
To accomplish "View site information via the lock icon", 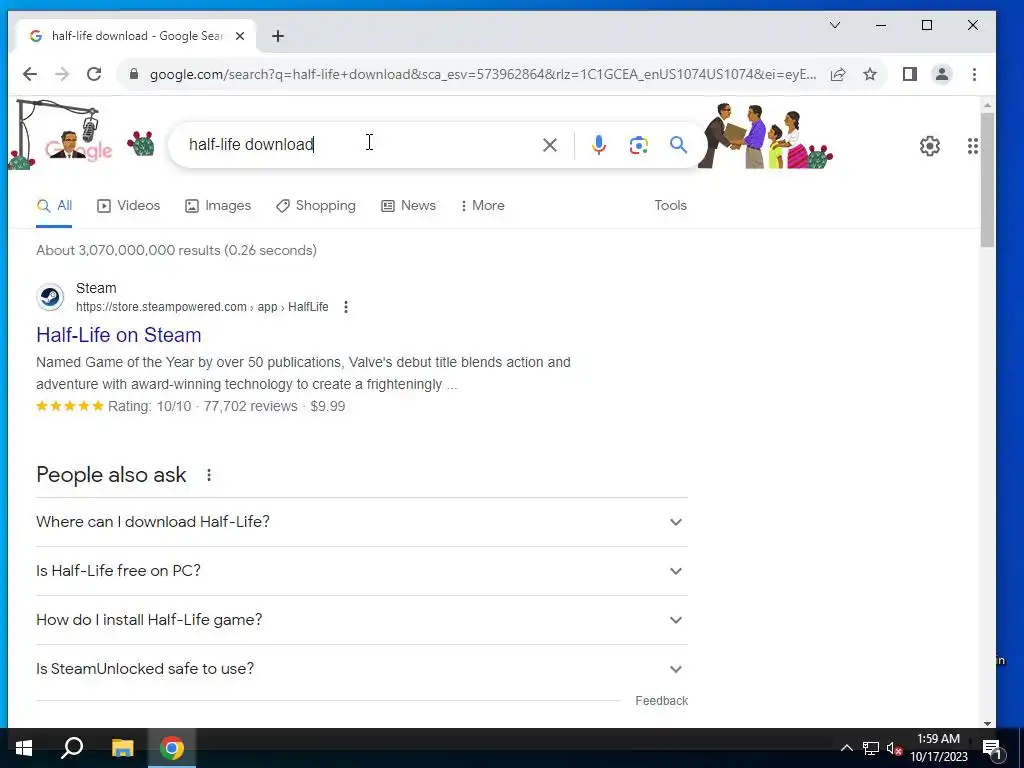I will pos(134,74).
